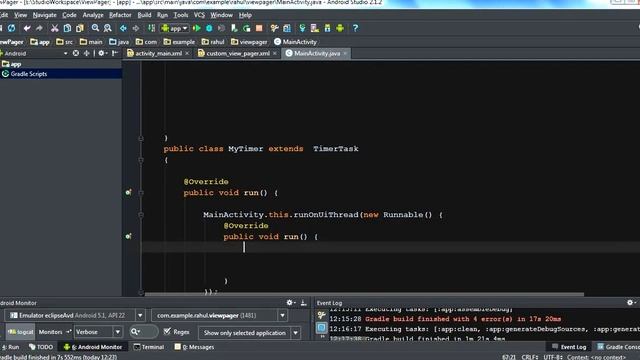The width and height of the screenshot is (640, 360).
Task: Open the Build menu
Action: [x=144, y=15]
